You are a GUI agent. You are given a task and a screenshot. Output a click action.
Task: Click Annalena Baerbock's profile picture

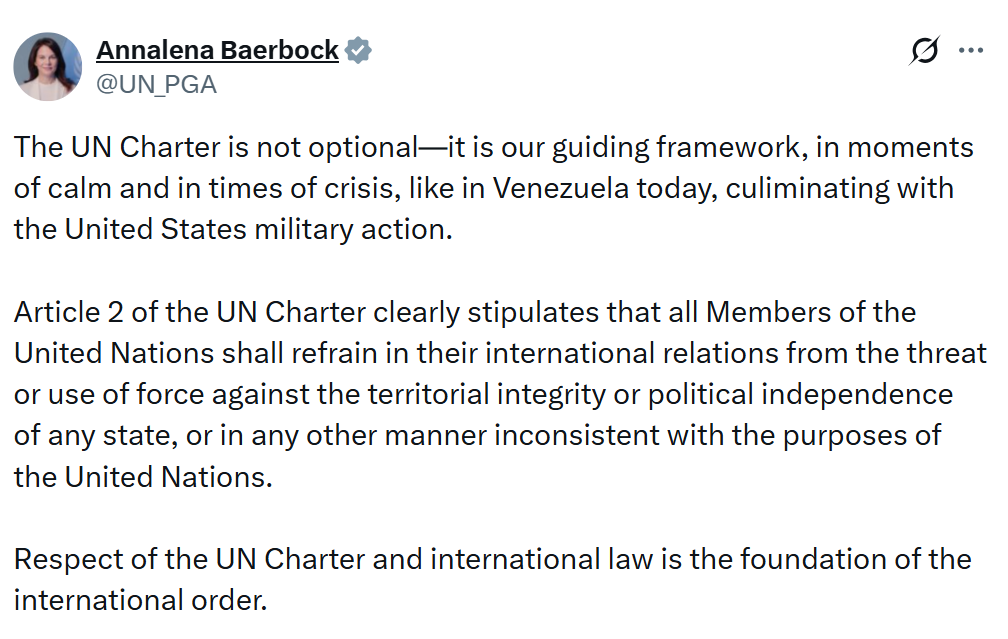(47, 66)
